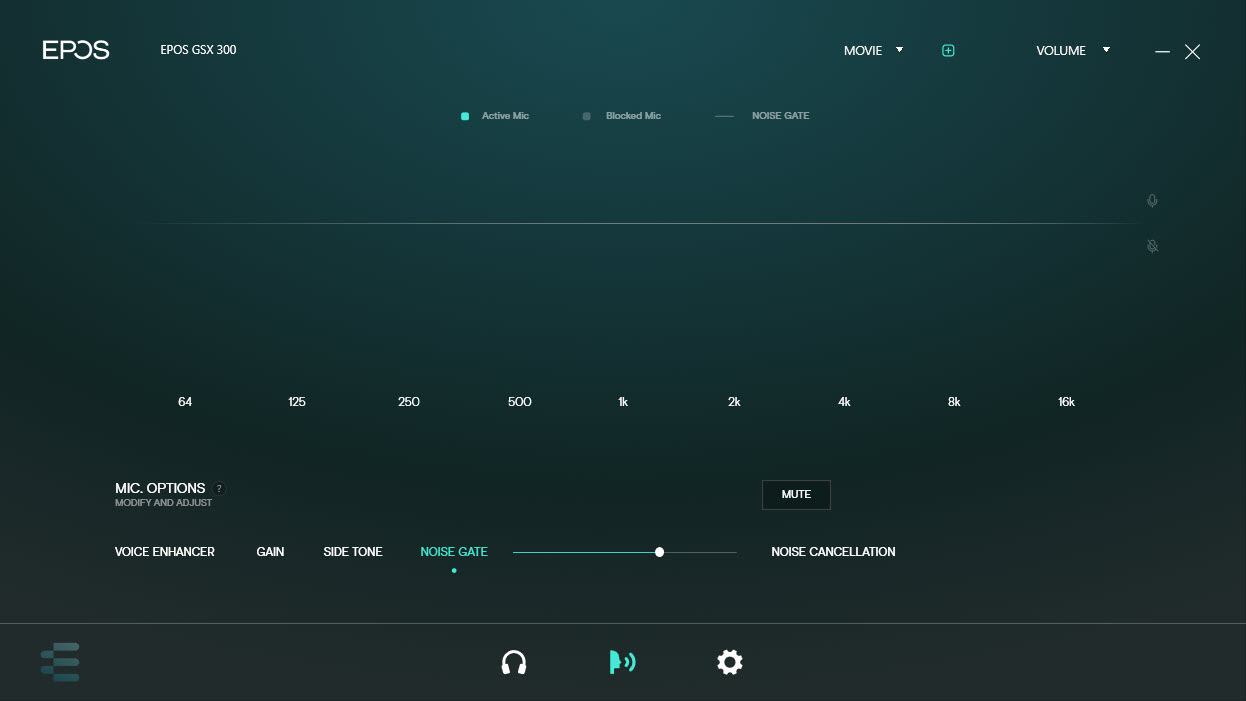
Task: Click the EPOS logo
Action: click(76, 50)
